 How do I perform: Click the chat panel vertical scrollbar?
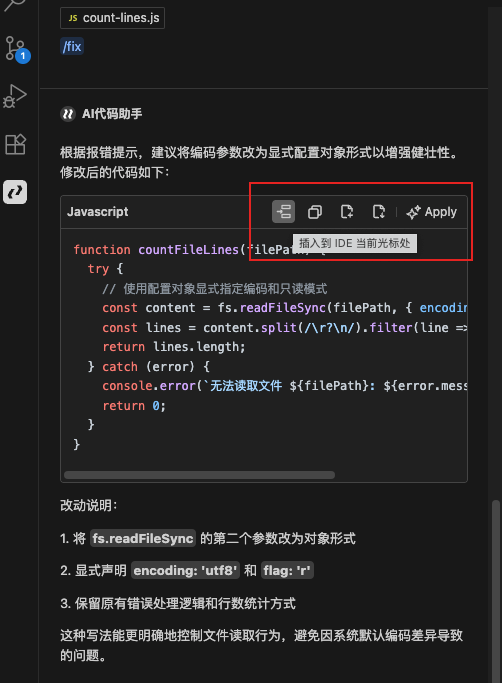[x=495, y=592]
